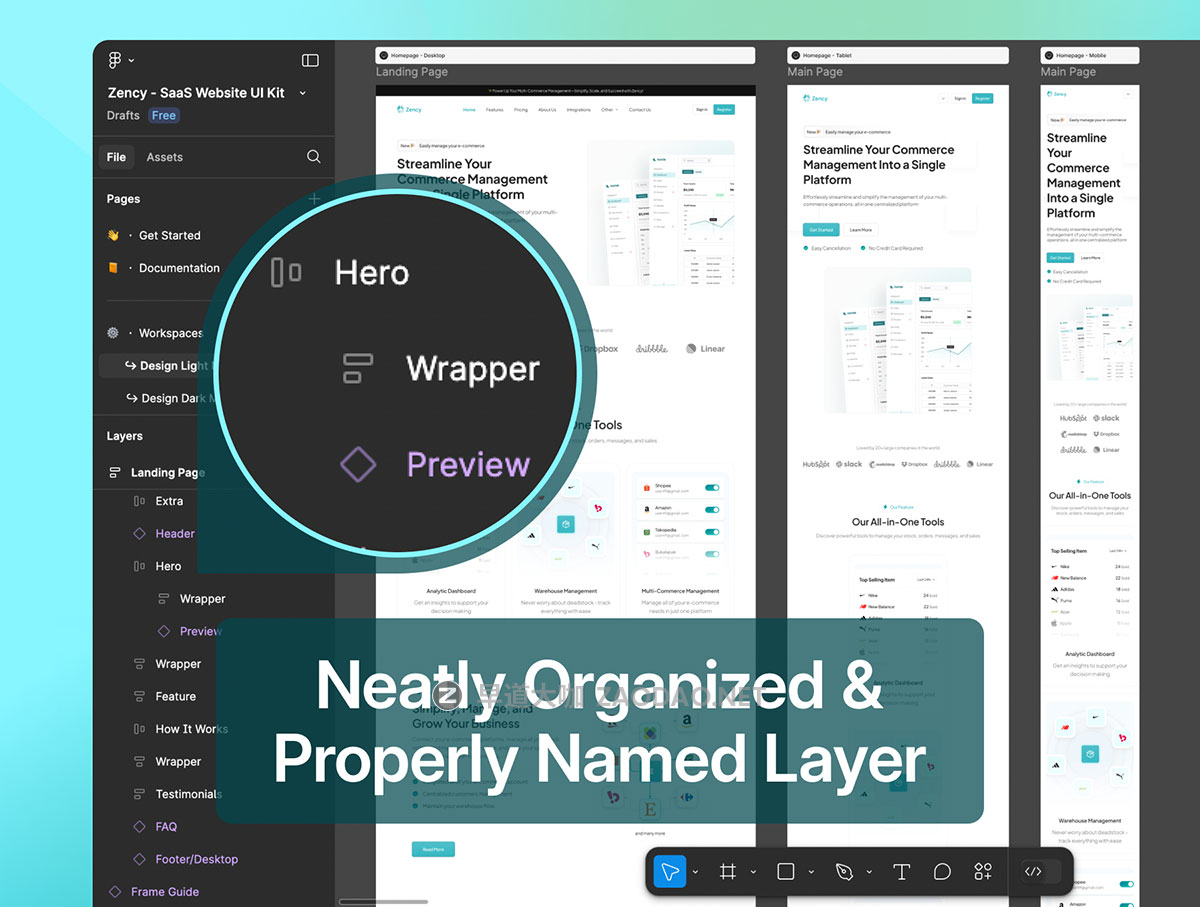The height and width of the screenshot is (907, 1200).
Task: Open the file title dropdown chevron
Action: (x=303, y=93)
